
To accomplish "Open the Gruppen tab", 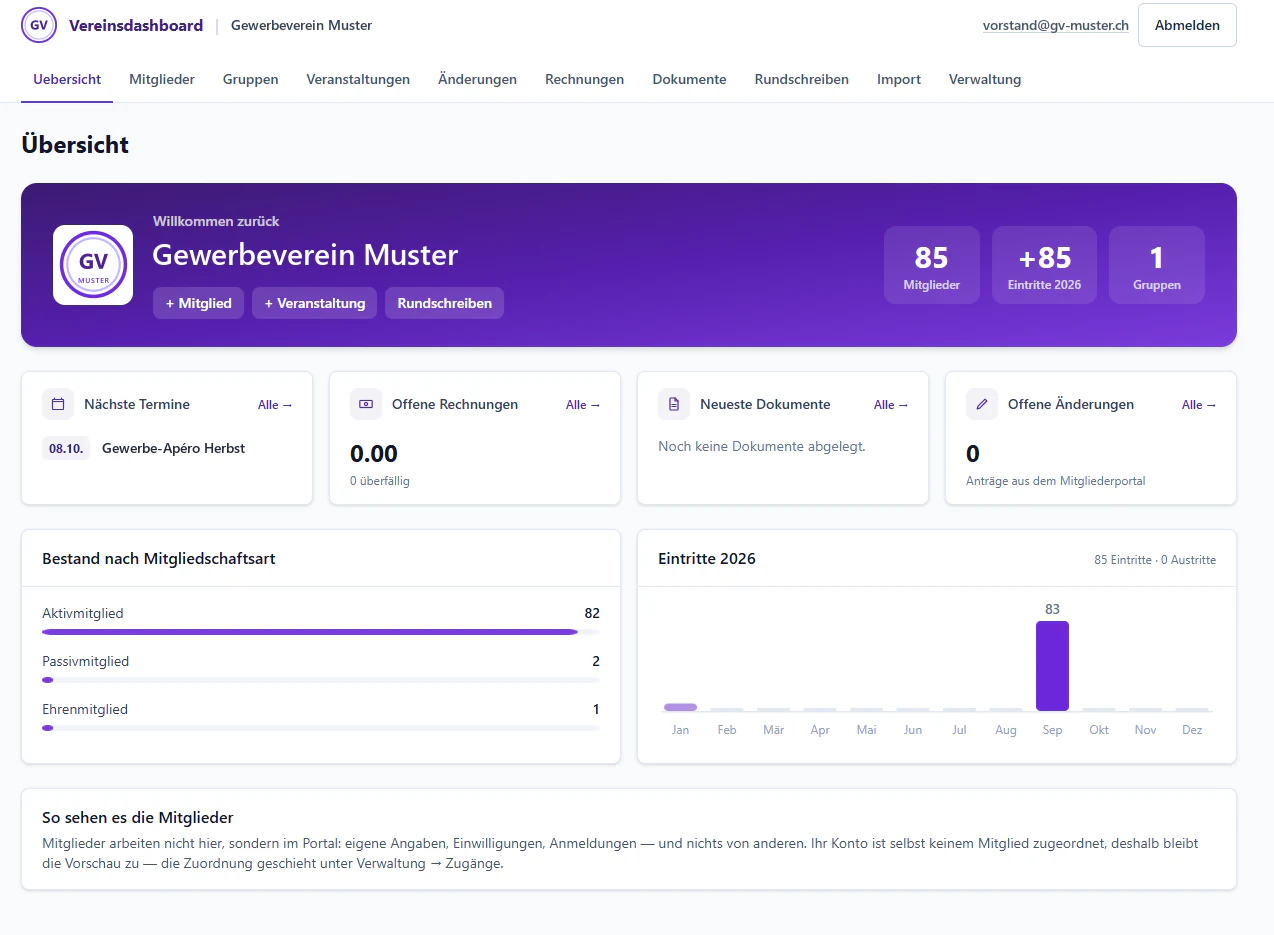I will (251, 79).
